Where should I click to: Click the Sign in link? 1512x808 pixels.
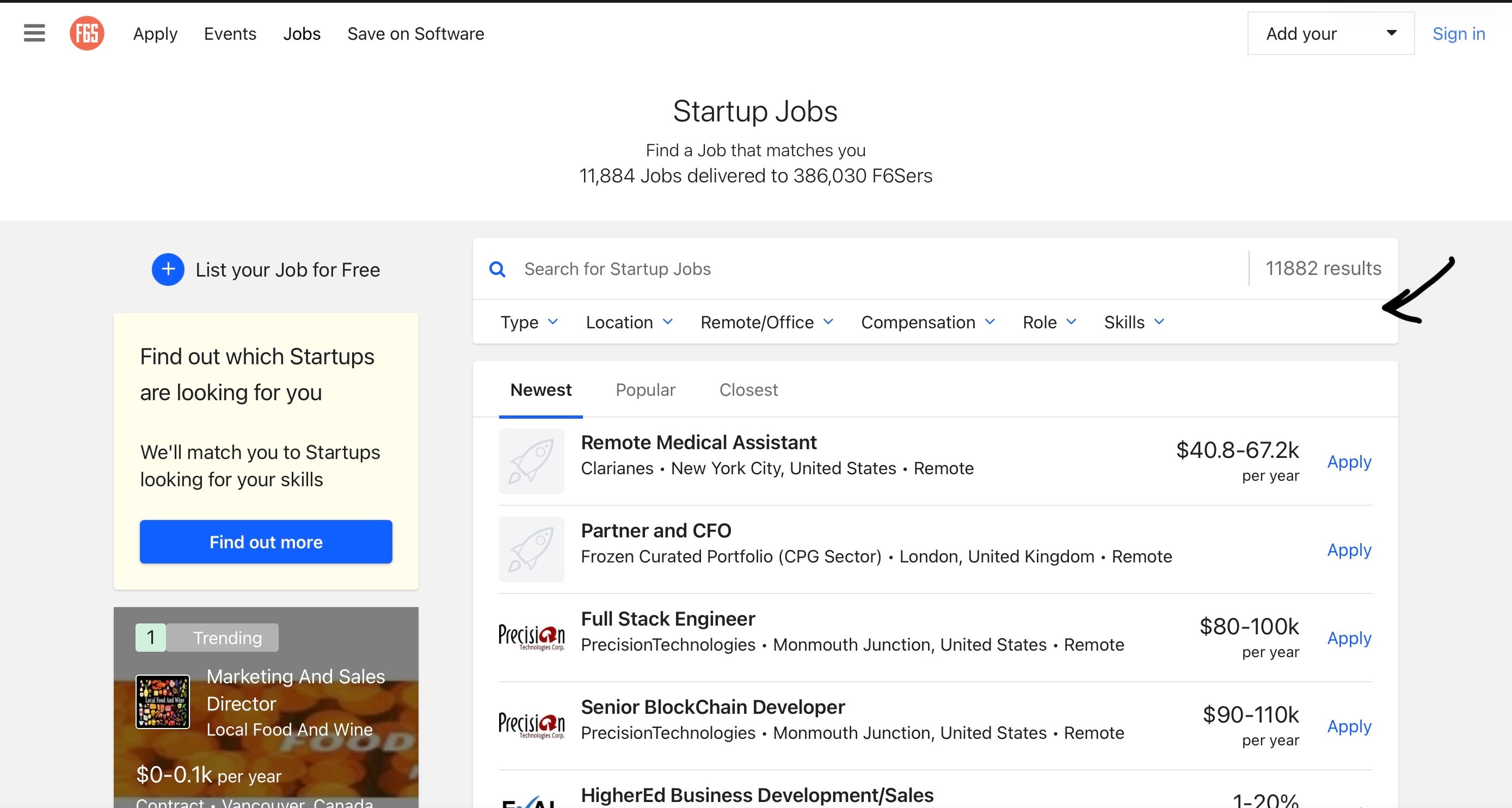(1458, 33)
